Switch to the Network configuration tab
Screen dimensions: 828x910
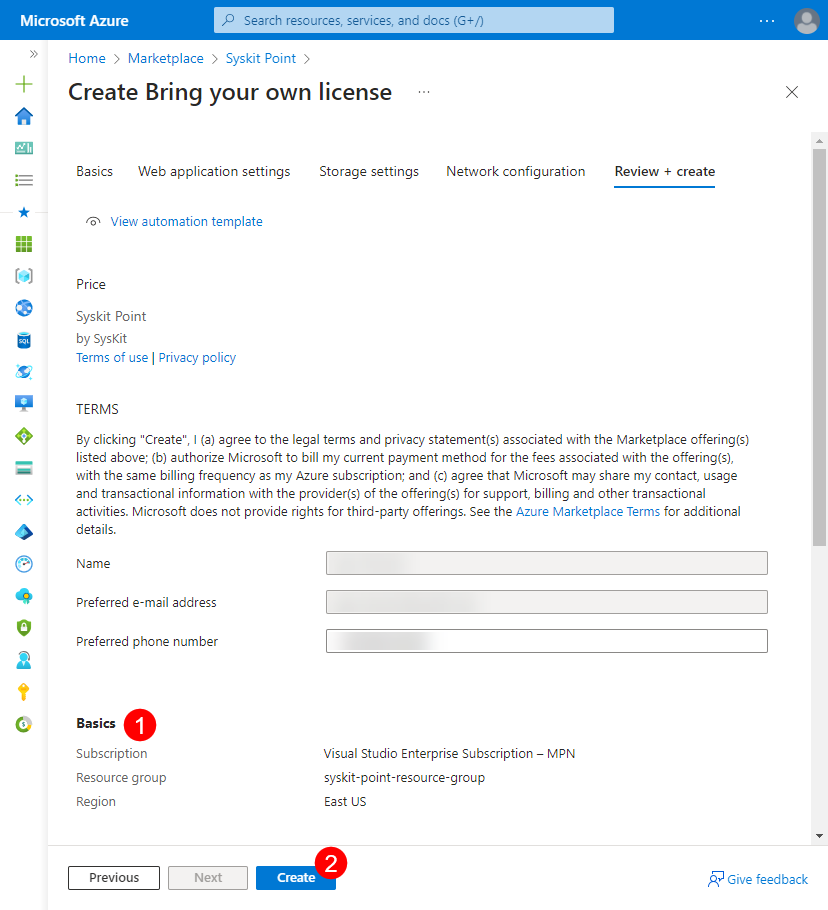(515, 171)
